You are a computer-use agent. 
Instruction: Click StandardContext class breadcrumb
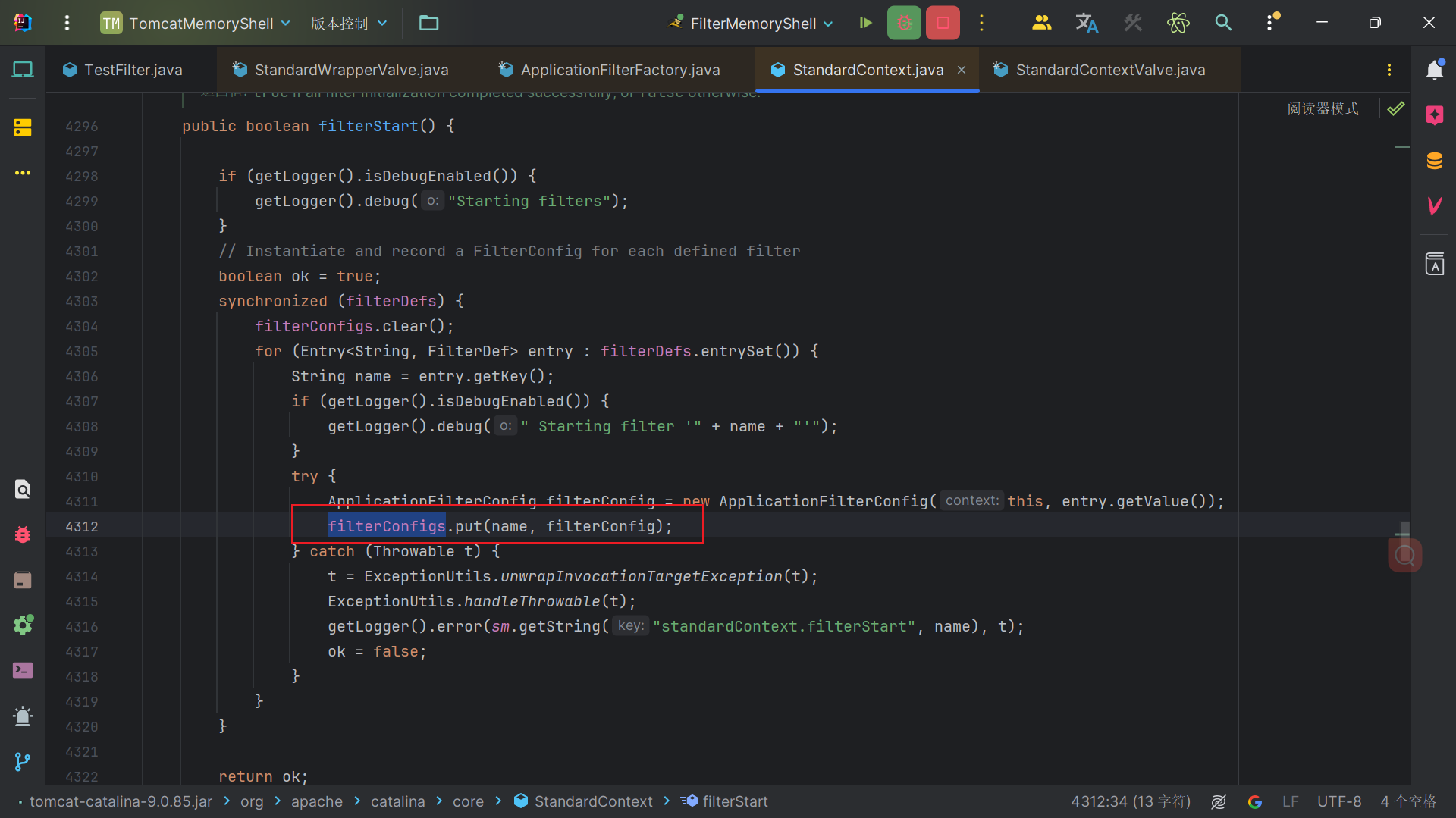583,801
